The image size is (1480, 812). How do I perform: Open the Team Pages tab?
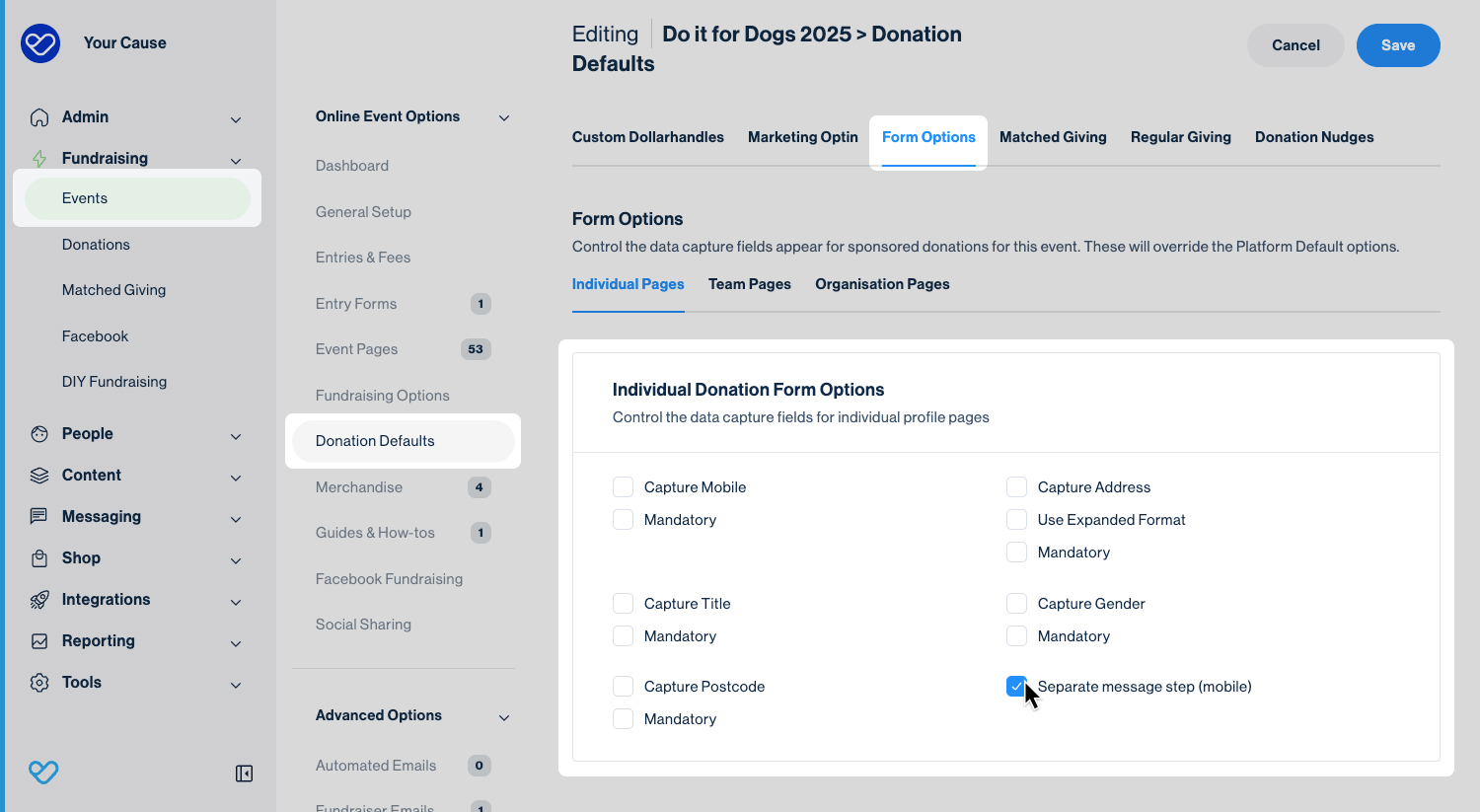[x=749, y=284]
